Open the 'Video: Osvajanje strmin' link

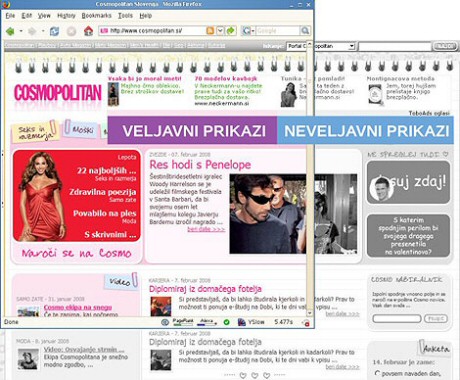[84, 349]
